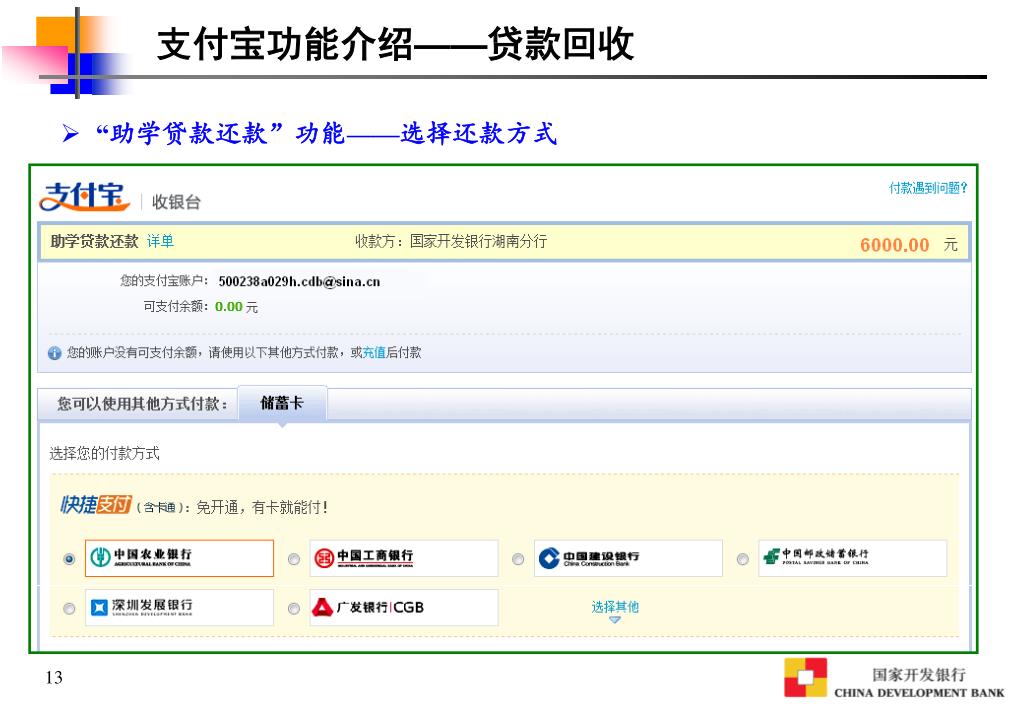Select the radio button for 深圳发展银行
Viewport: 1023px width, 708px height.
[69, 609]
